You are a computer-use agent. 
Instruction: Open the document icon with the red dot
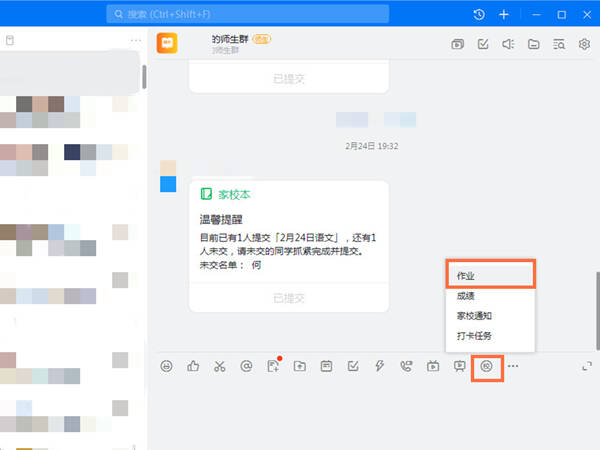point(273,365)
